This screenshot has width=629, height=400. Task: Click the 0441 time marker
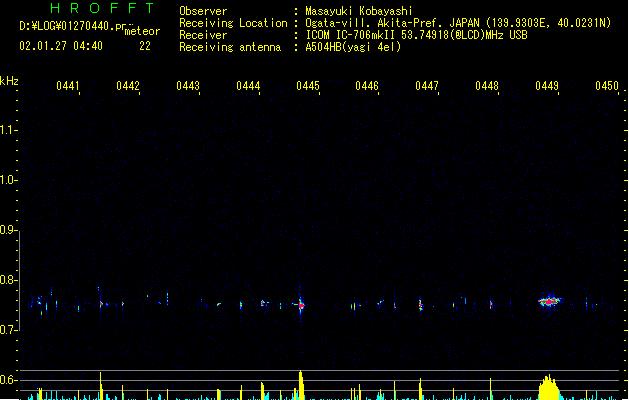point(68,86)
